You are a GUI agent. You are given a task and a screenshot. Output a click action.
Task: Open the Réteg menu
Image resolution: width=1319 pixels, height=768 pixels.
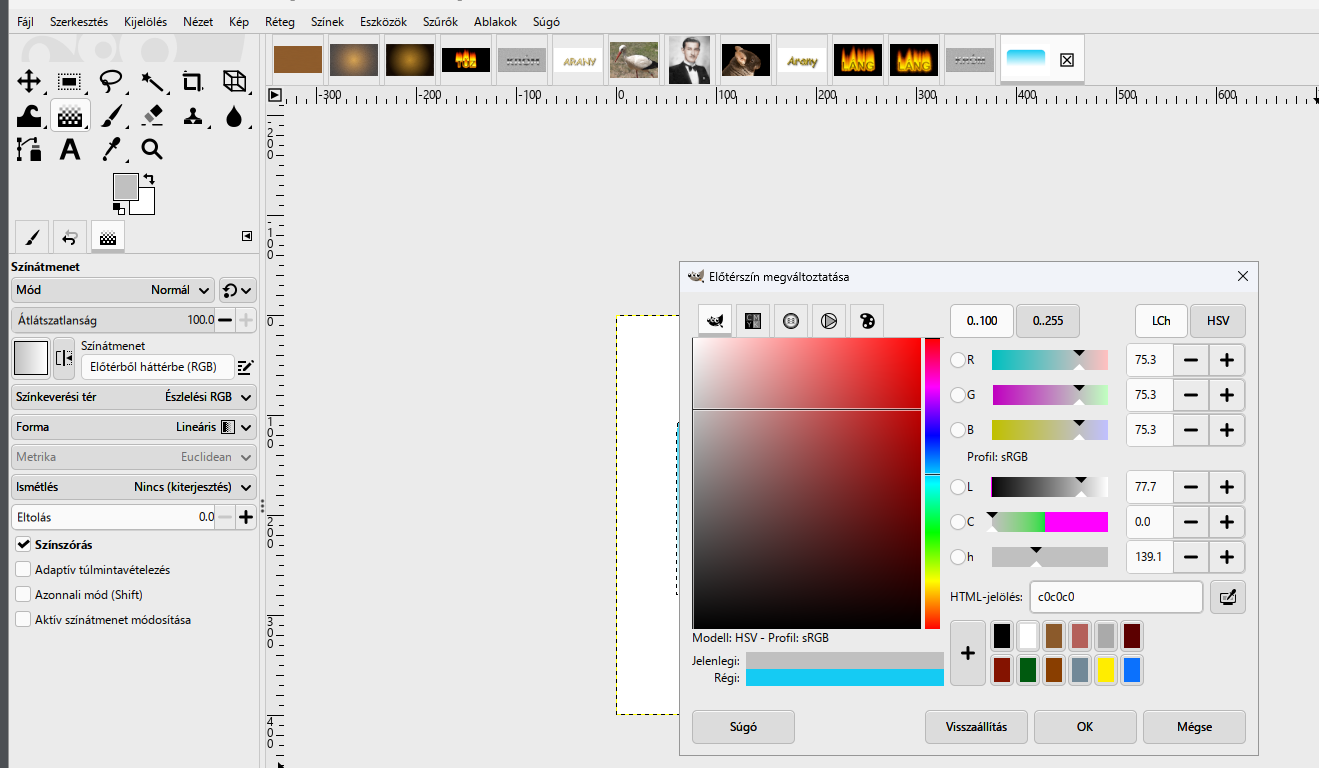pyautogui.click(x=280, y=21)
